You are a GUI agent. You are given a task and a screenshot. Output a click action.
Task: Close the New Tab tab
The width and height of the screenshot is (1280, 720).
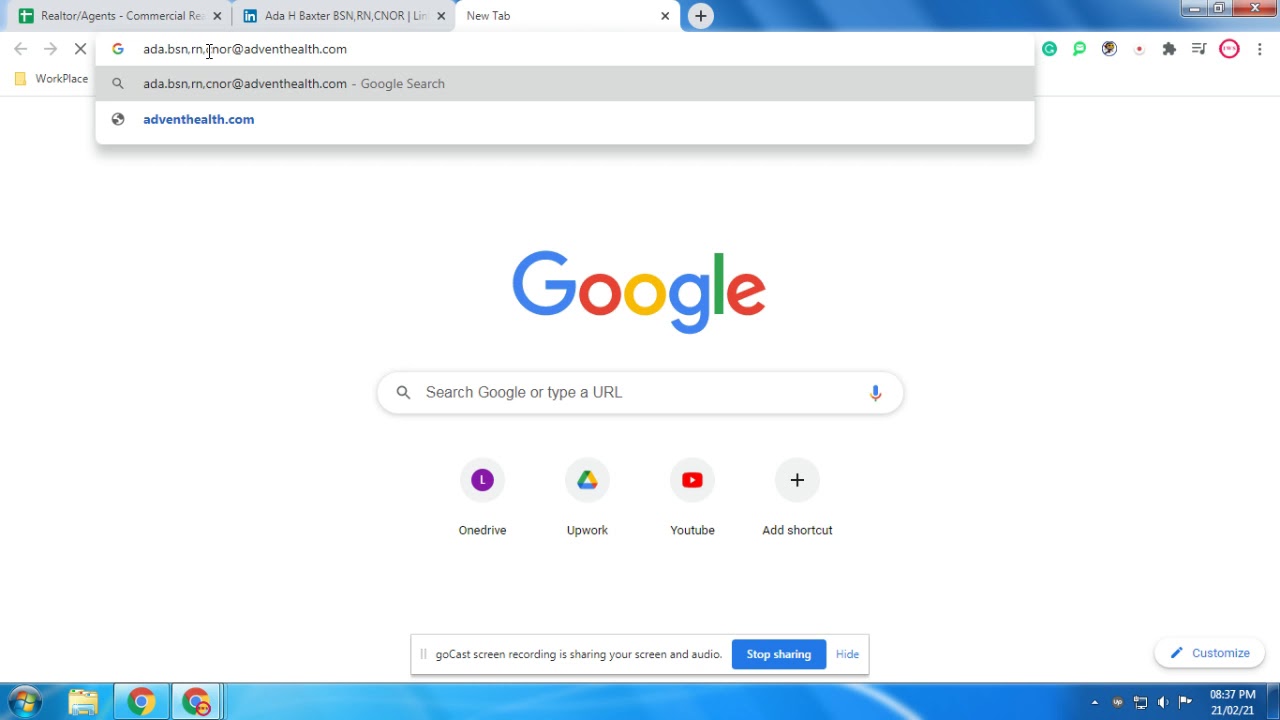(665, 16)
